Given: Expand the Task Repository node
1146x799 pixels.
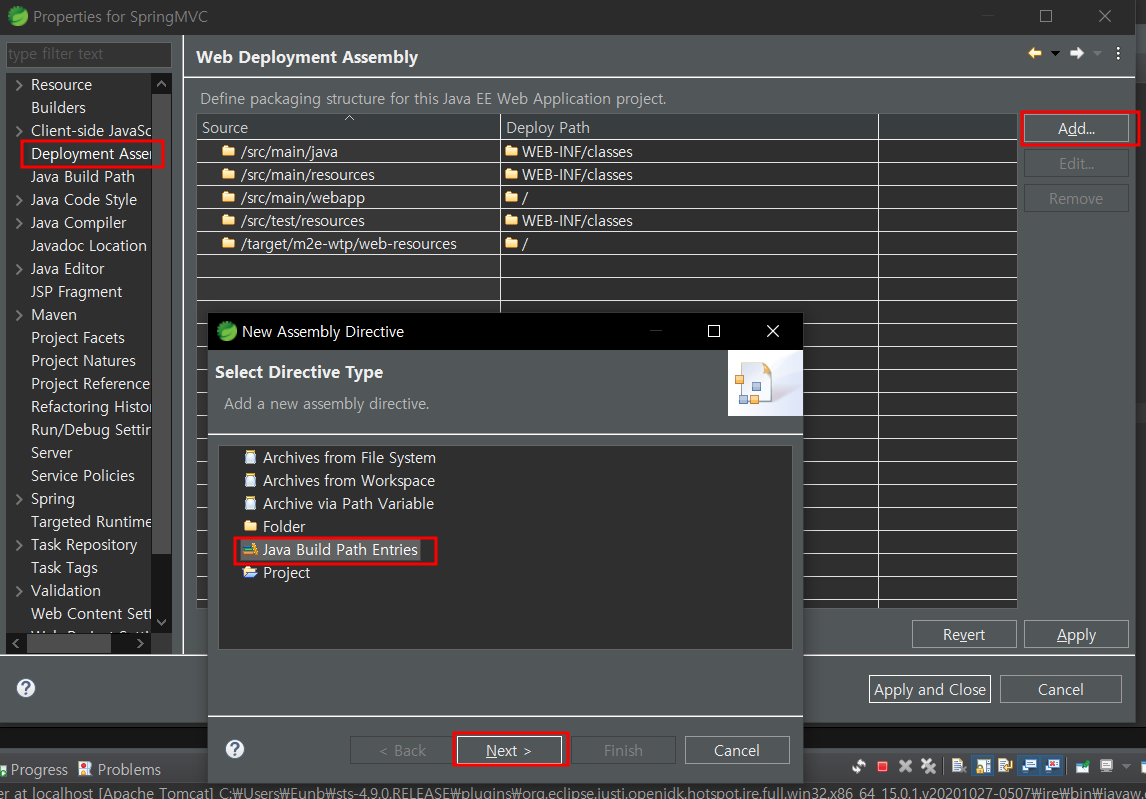Looking at the screenshot, I should [x=19, y=545].
